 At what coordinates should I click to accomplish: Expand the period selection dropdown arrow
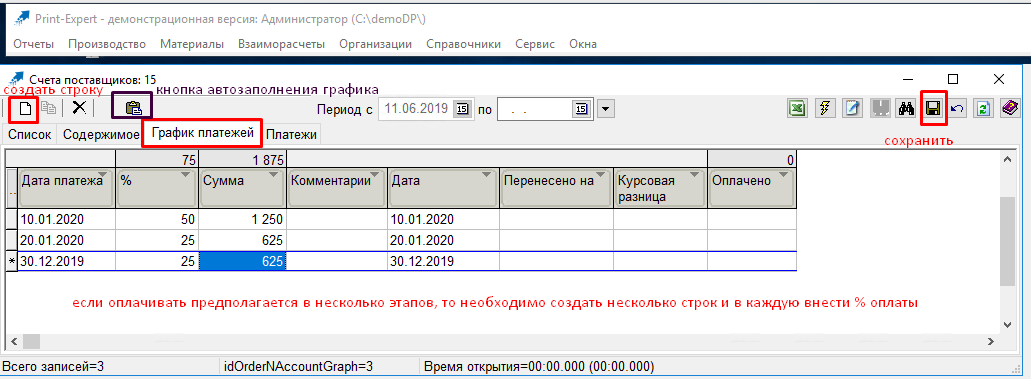[x=606, y=109]
